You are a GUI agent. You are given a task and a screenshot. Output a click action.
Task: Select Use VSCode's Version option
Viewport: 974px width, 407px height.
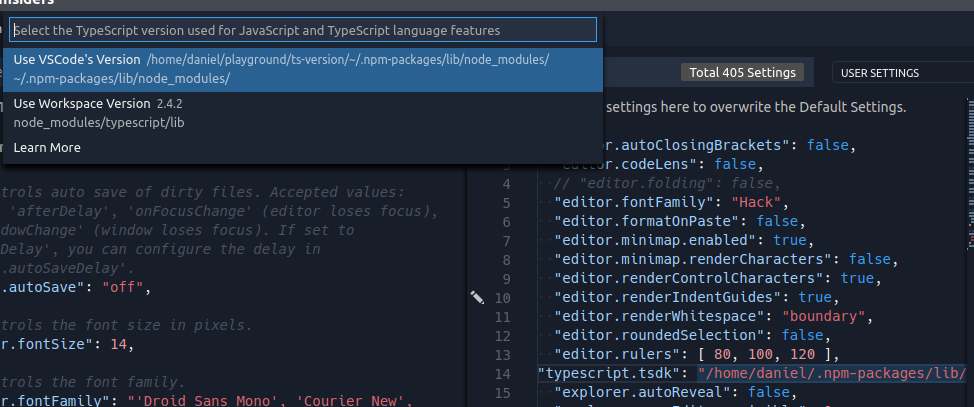click(x=303, y=70)
